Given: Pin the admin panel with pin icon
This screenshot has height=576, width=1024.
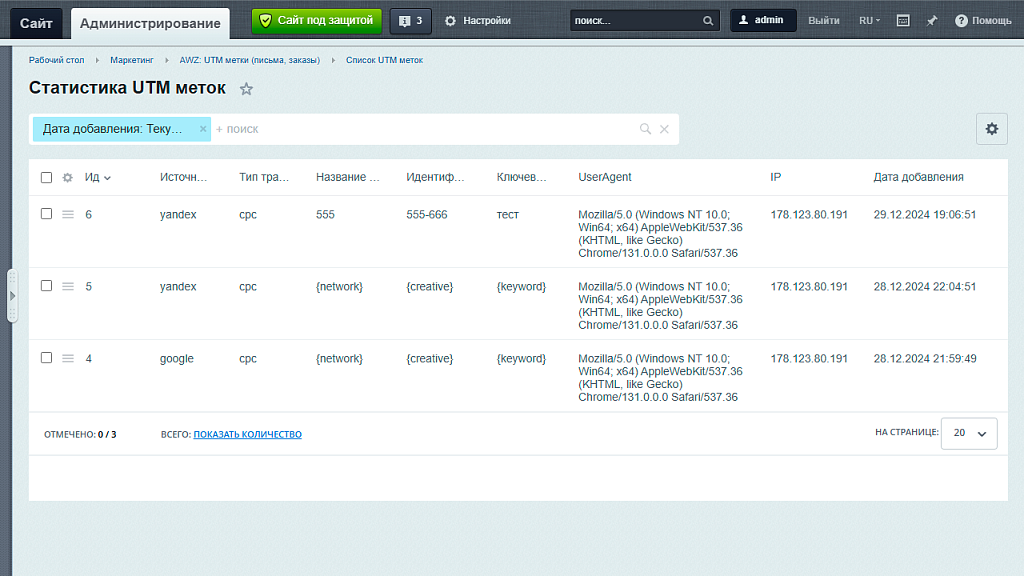Looking at the screenshot, I should pos(932,21).
